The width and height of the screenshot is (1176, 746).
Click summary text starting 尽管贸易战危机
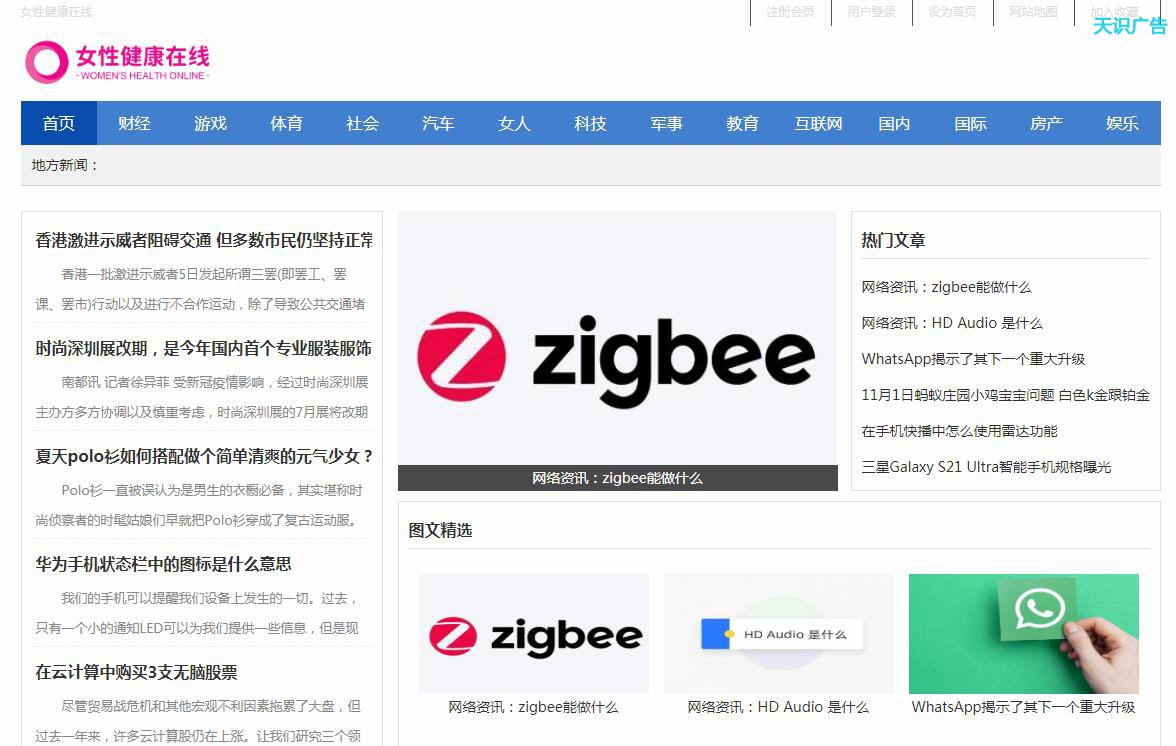(198, 721)
